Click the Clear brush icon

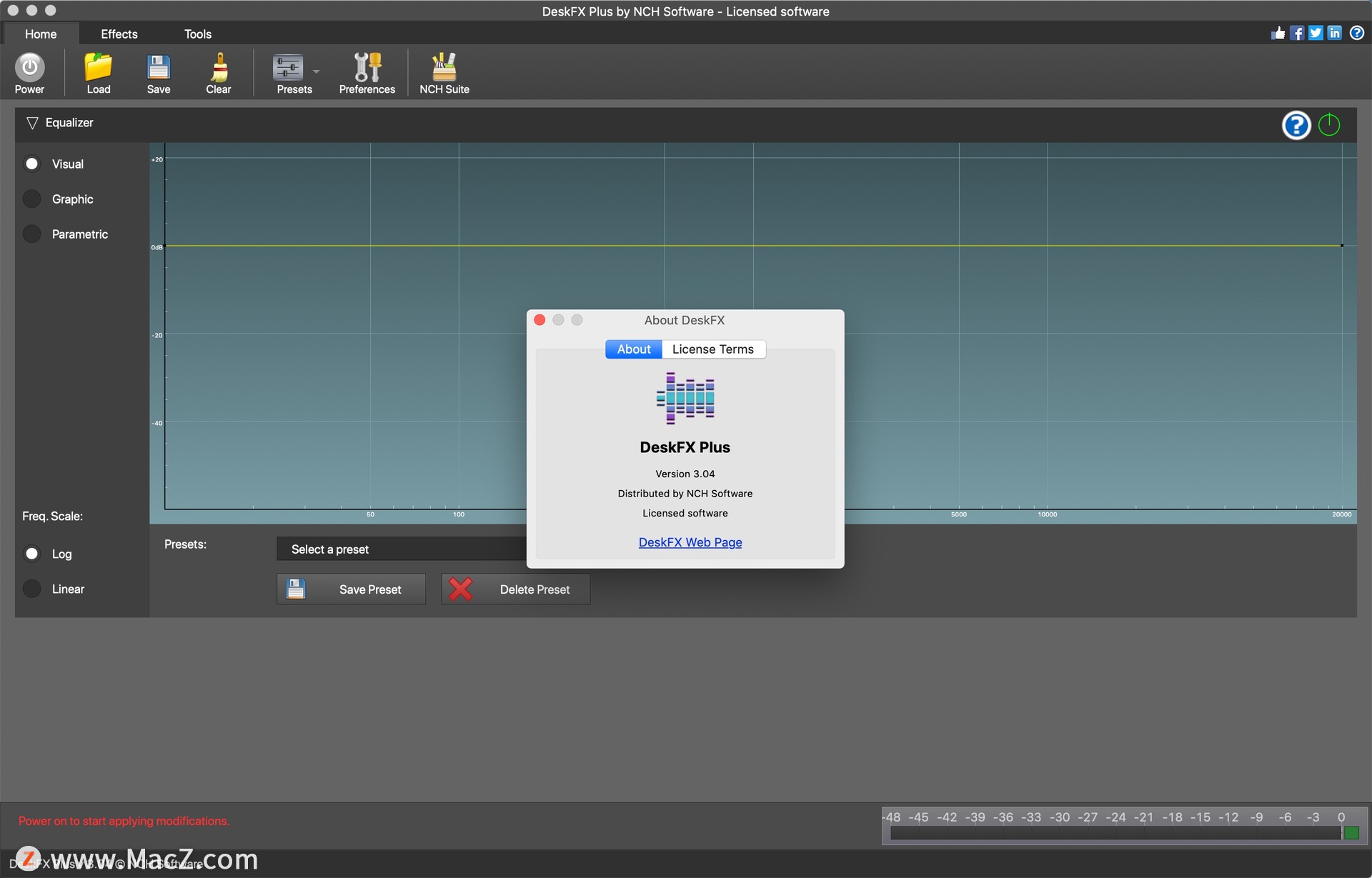click(x=219, y=67)
